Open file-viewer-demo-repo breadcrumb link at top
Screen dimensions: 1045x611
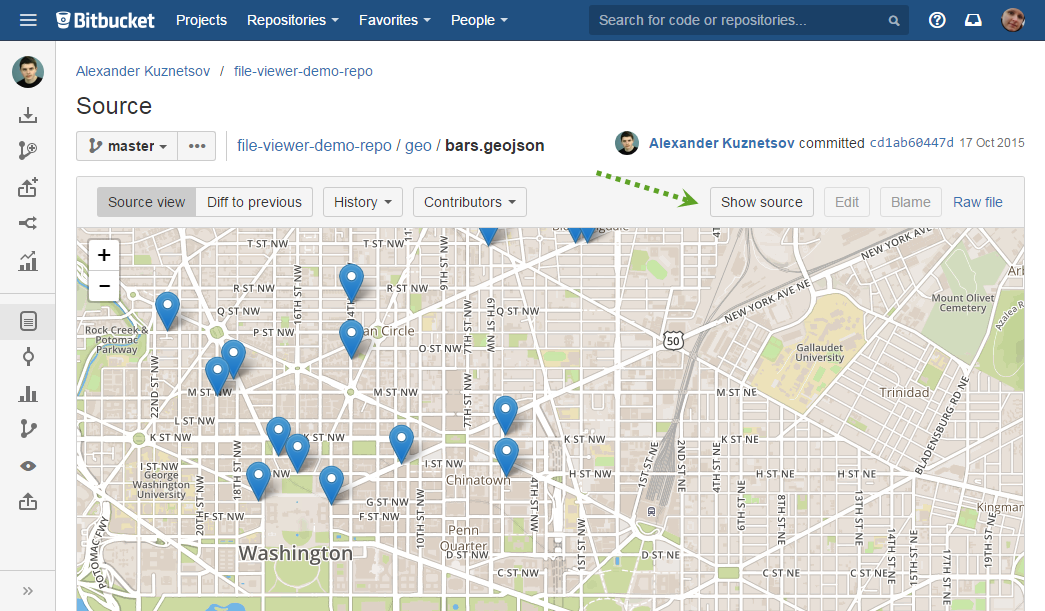[x=303, y=71]
